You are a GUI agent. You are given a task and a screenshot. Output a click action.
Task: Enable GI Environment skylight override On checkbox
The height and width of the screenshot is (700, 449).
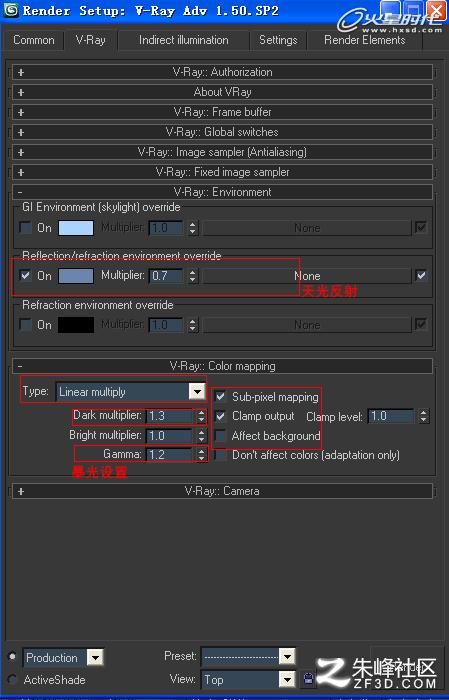pos(25,228)
